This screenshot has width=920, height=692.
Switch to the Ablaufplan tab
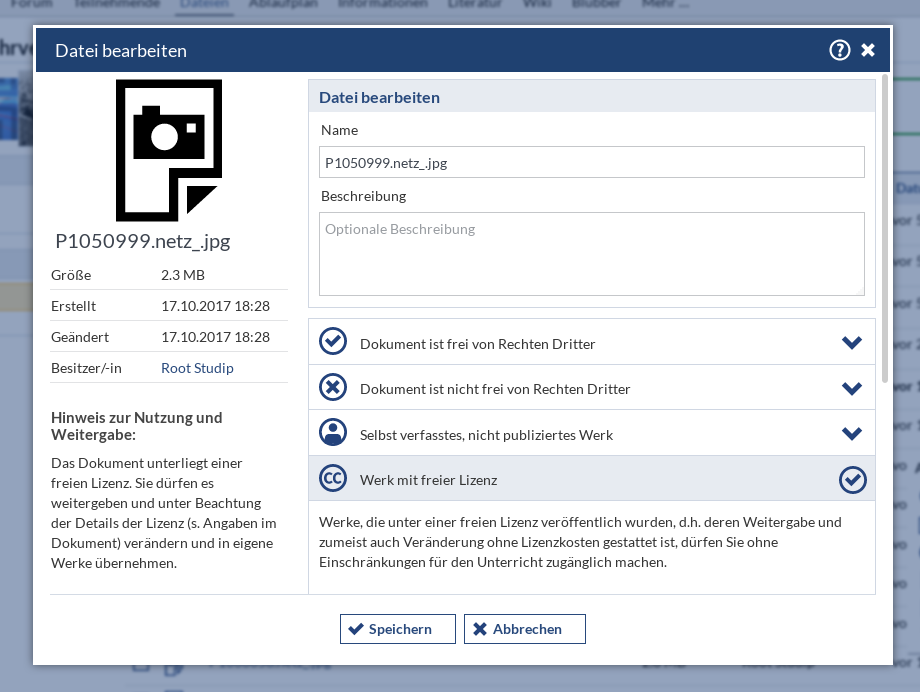point(283,5)
